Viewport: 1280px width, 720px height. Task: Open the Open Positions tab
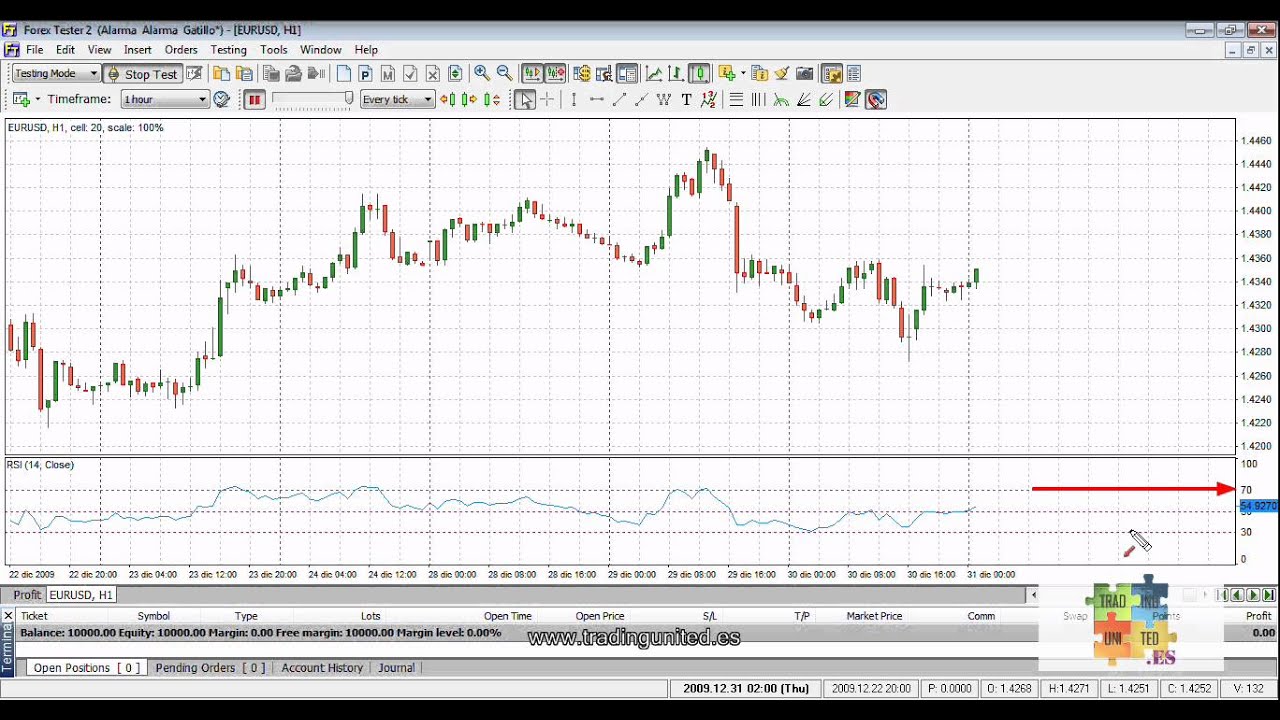click(86, 668)
